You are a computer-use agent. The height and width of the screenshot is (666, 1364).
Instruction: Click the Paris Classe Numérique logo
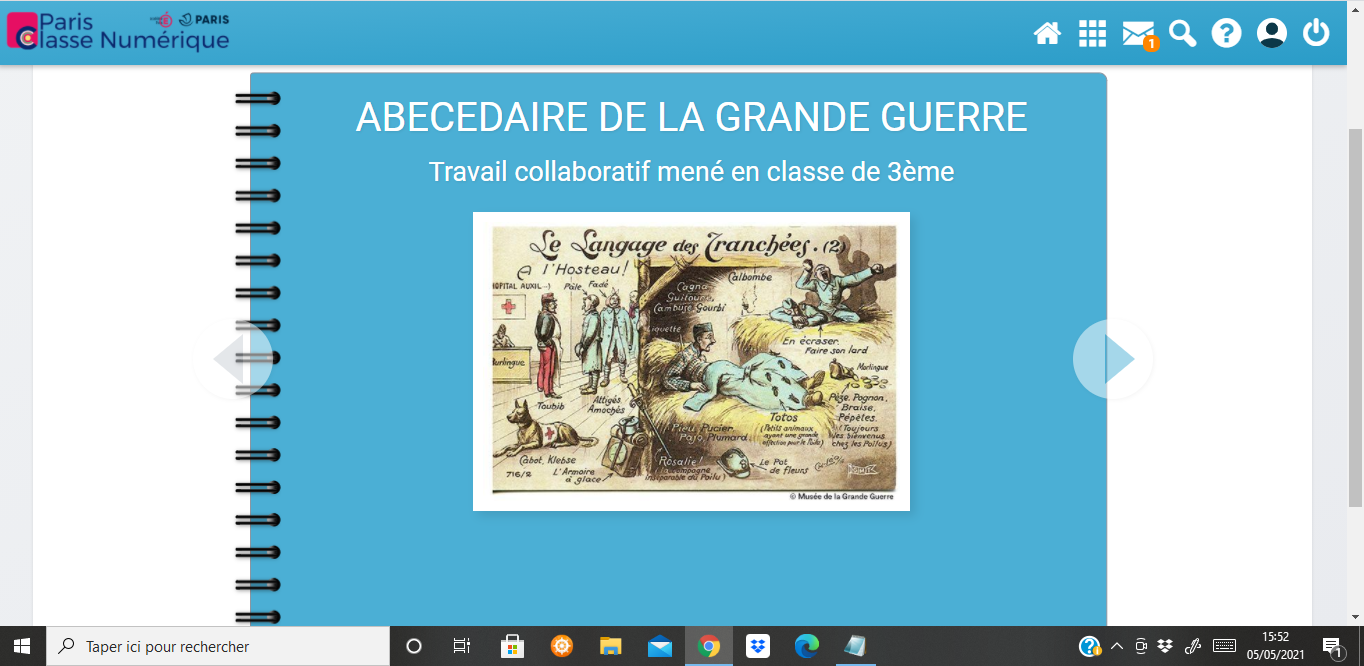click(x=118, y=31)
